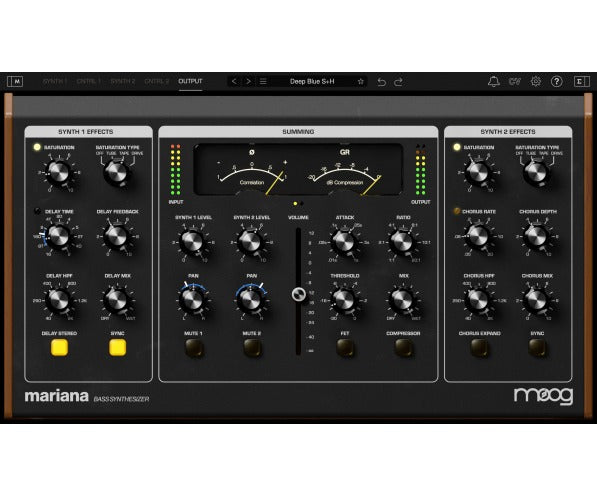Click the dB Compression GR meter

[345, 171]
